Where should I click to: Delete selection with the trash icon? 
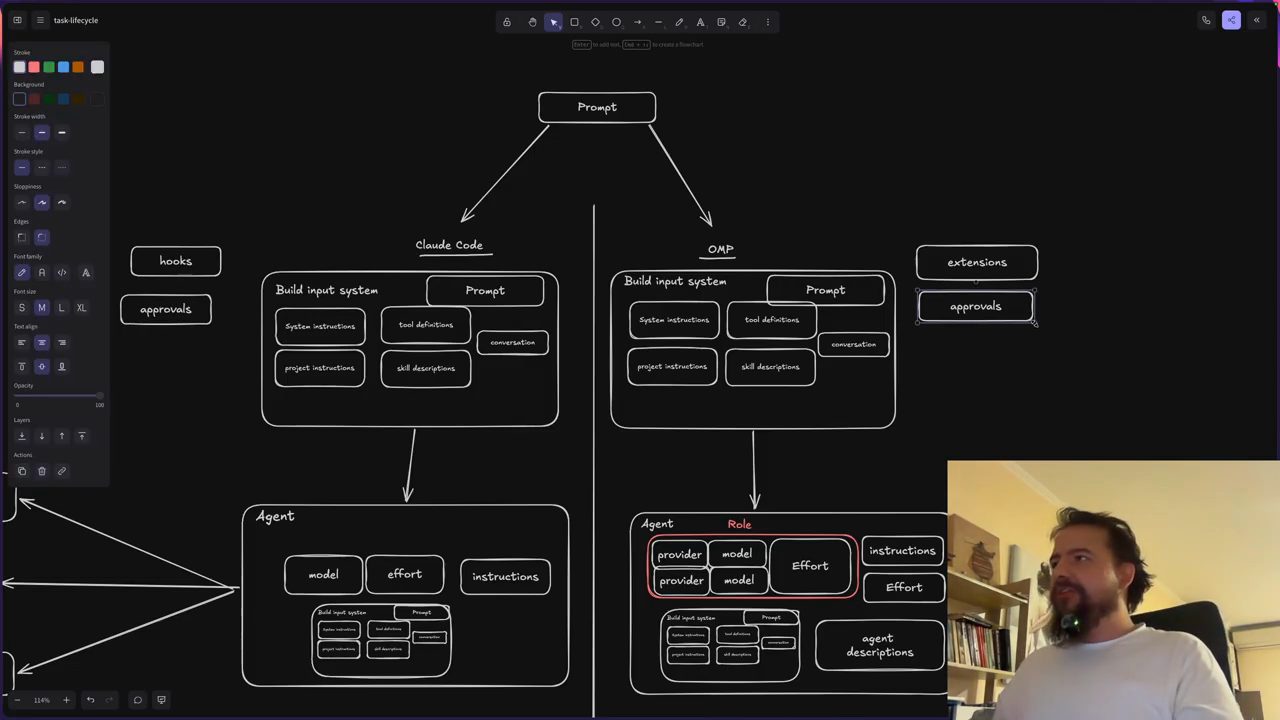(41, 471)
